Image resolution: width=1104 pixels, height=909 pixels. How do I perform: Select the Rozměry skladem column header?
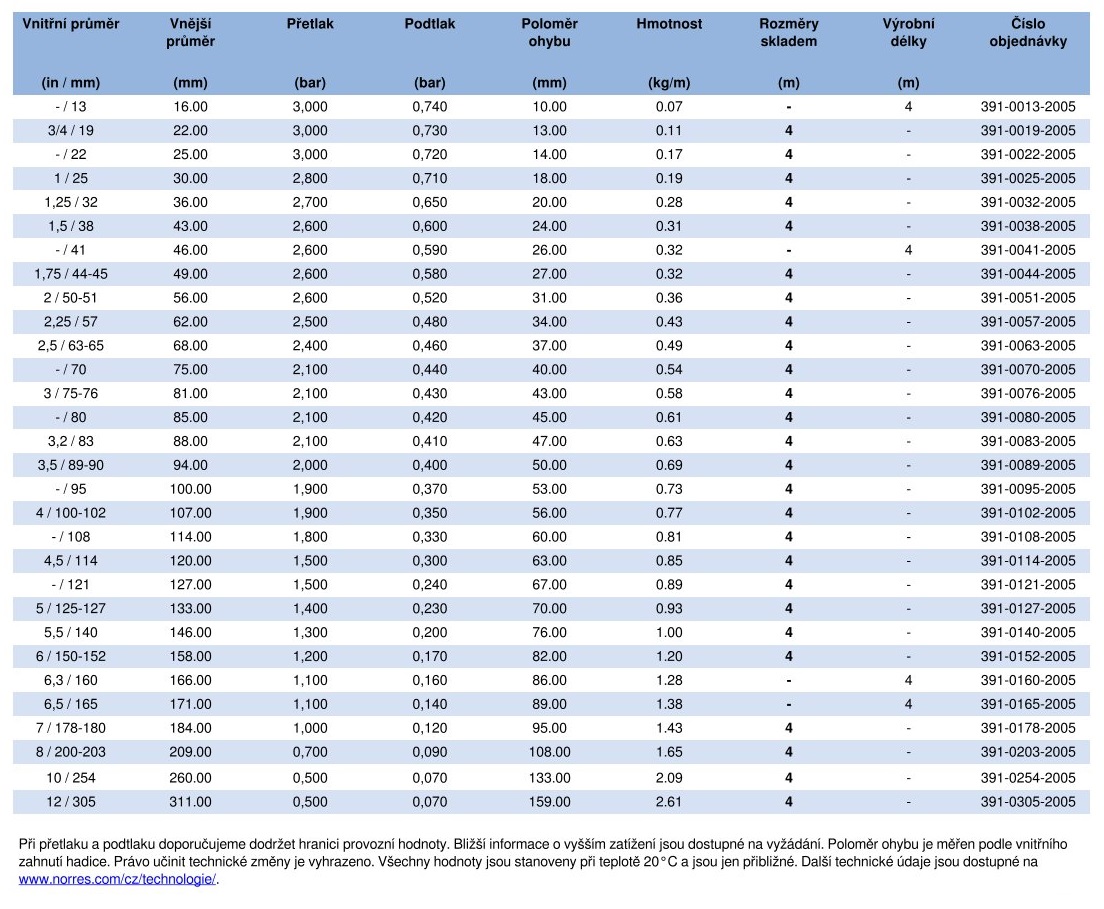tap(788, 32)
